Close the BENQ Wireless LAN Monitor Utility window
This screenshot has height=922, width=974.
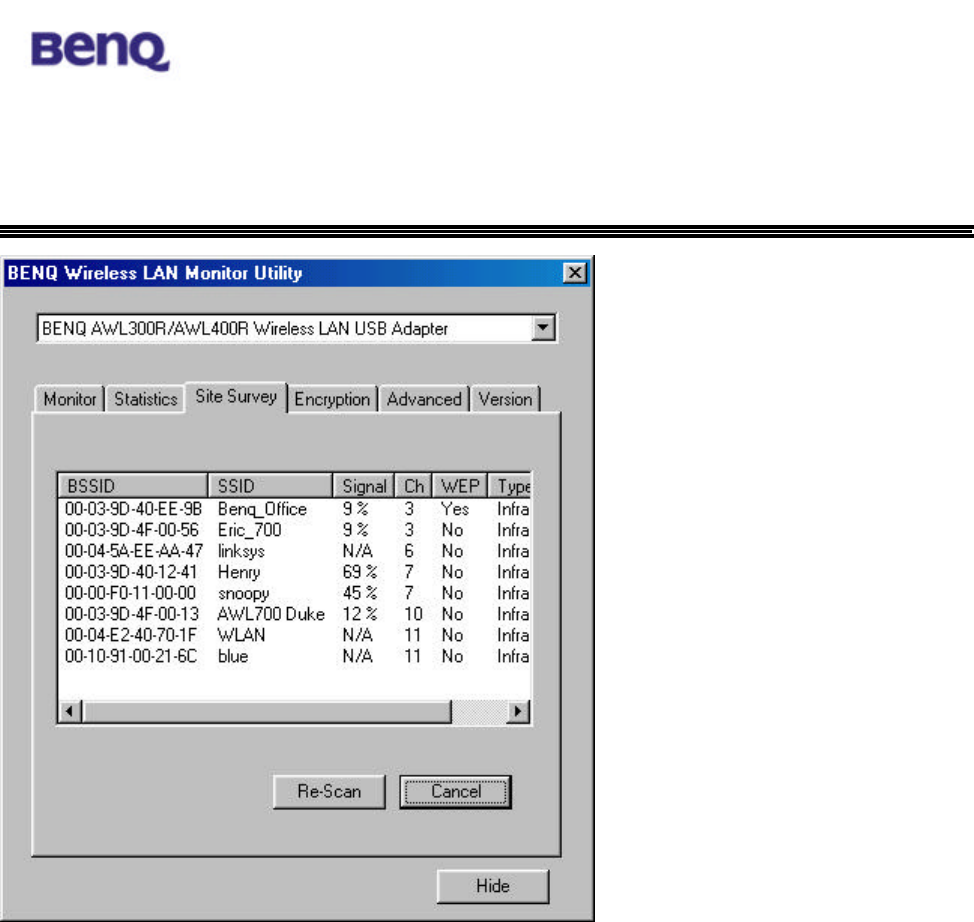coord(575,273)
